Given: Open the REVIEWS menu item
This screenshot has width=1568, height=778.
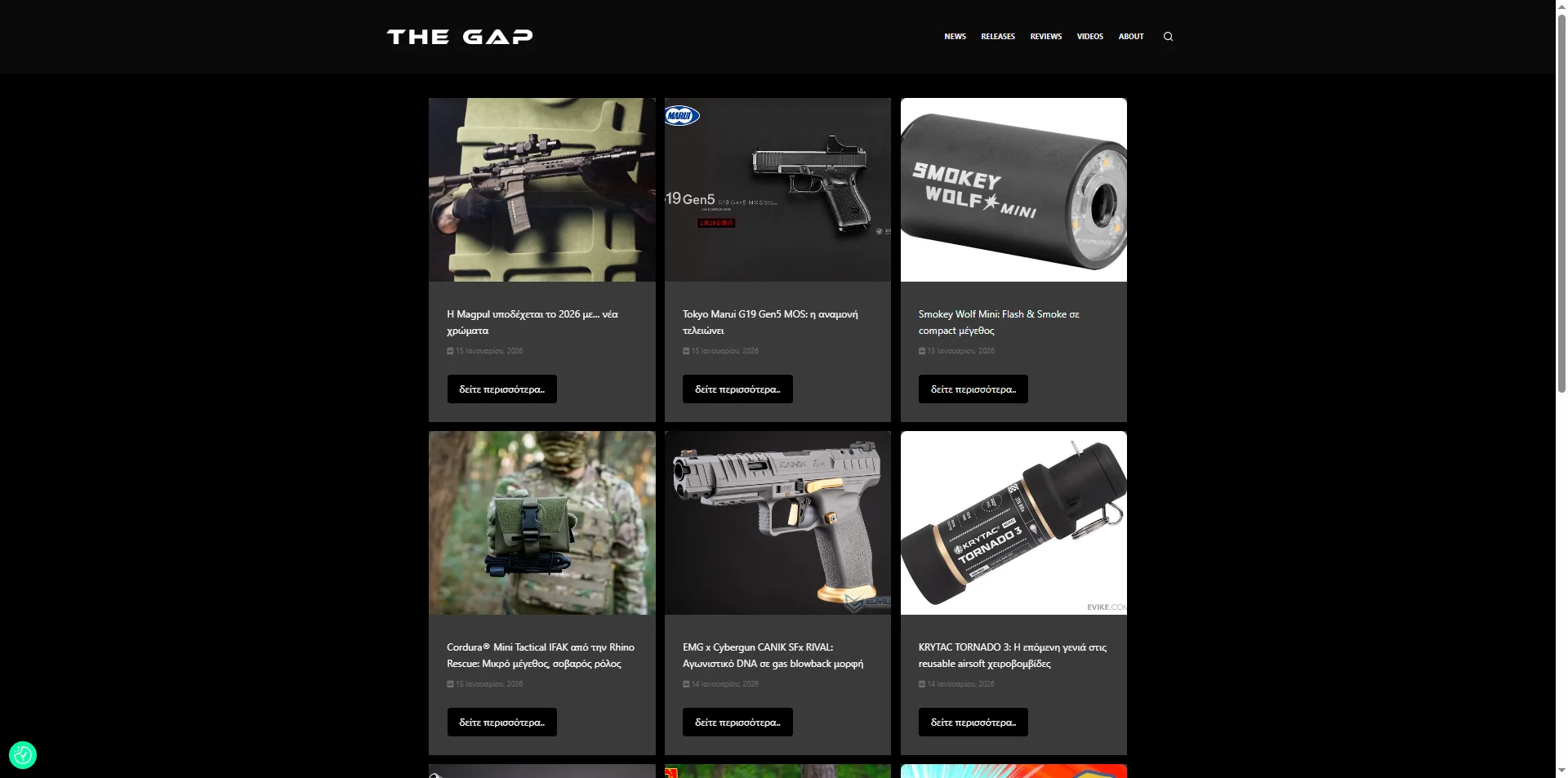Looking at the screenshot, I should pos(1046,37).
